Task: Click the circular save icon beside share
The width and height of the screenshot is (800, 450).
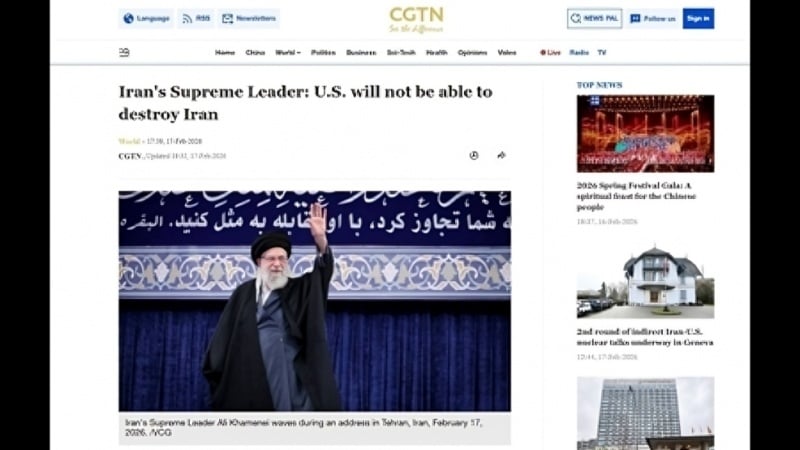Action: tap(474, 156)
